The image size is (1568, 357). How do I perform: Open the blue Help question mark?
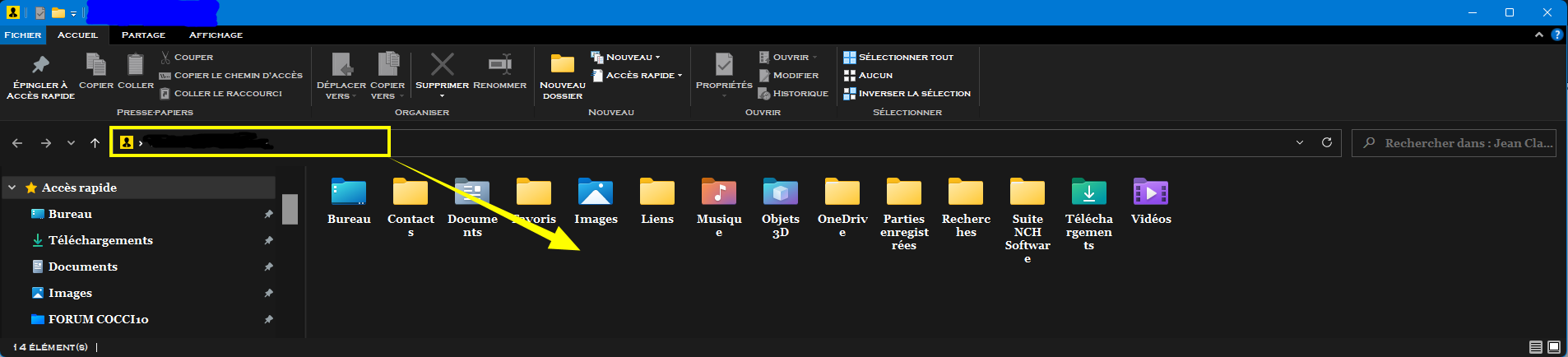point(1556,35)
